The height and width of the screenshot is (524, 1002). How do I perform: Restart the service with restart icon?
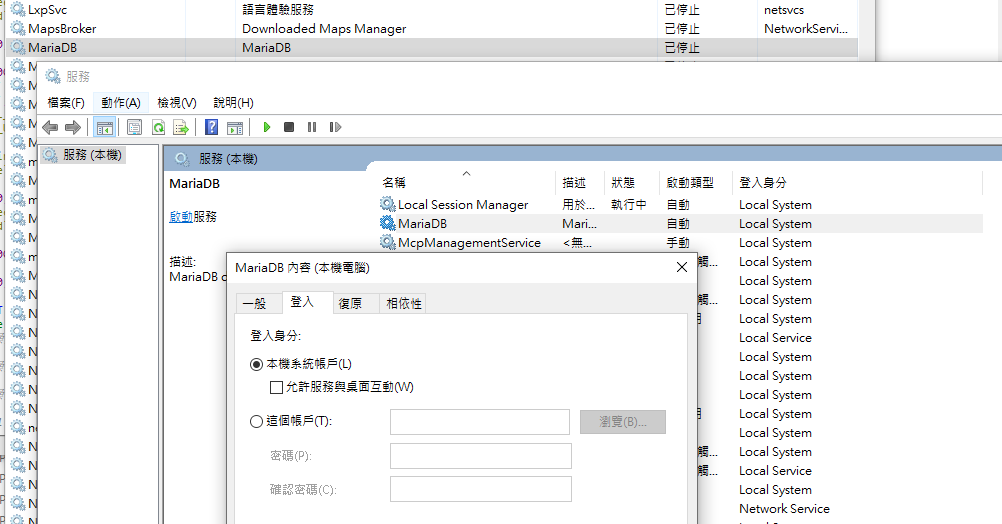pyautogui.click(x=335, y=127)
